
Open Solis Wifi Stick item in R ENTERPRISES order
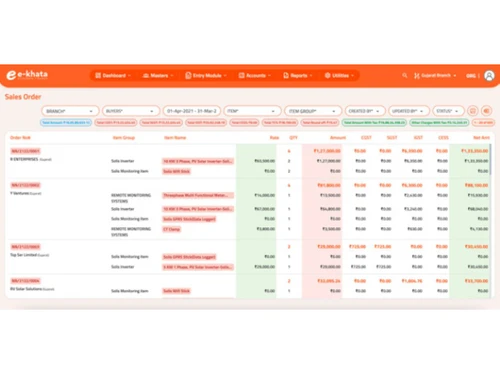pos(176,171)
